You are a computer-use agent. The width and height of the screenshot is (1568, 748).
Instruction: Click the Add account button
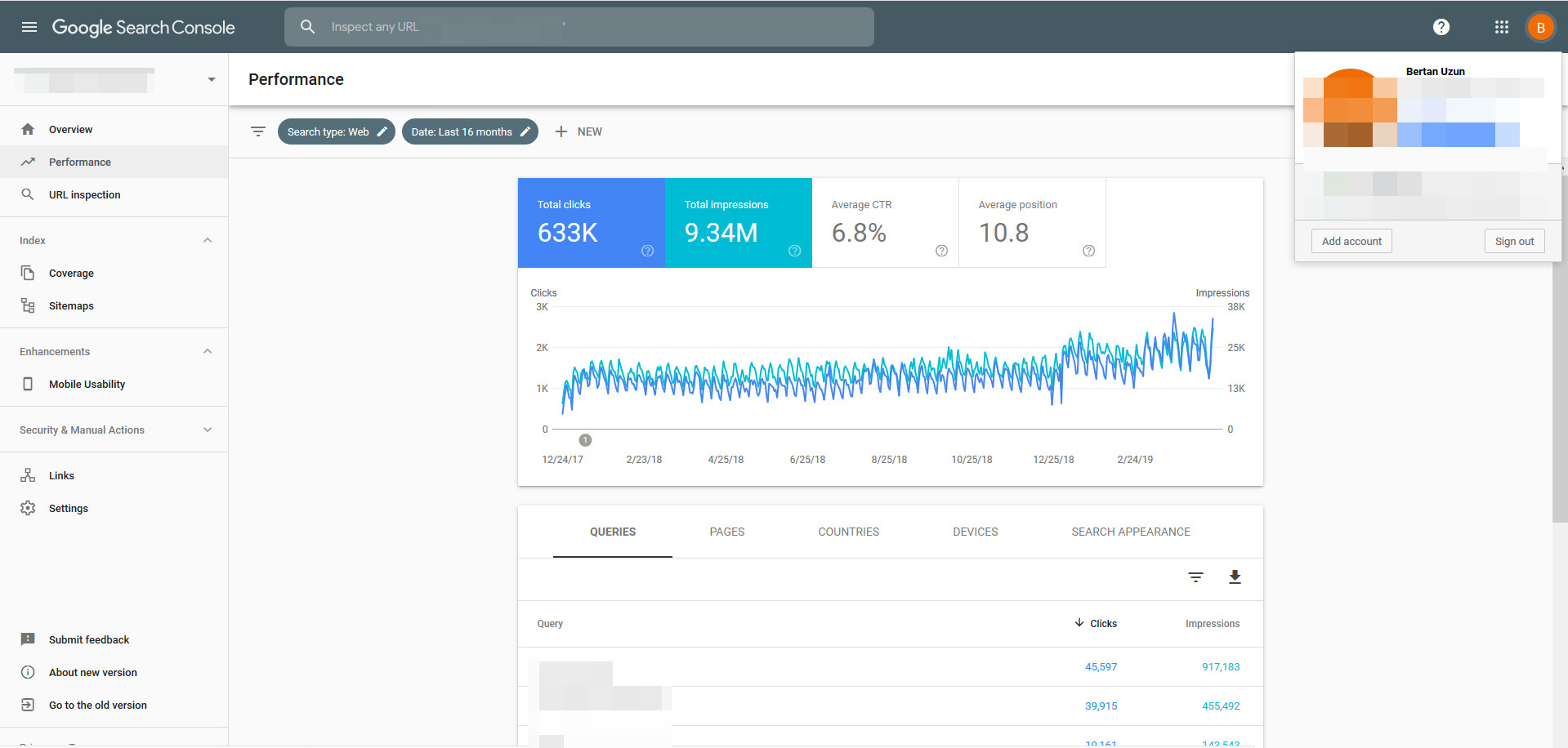[1351, 241]
